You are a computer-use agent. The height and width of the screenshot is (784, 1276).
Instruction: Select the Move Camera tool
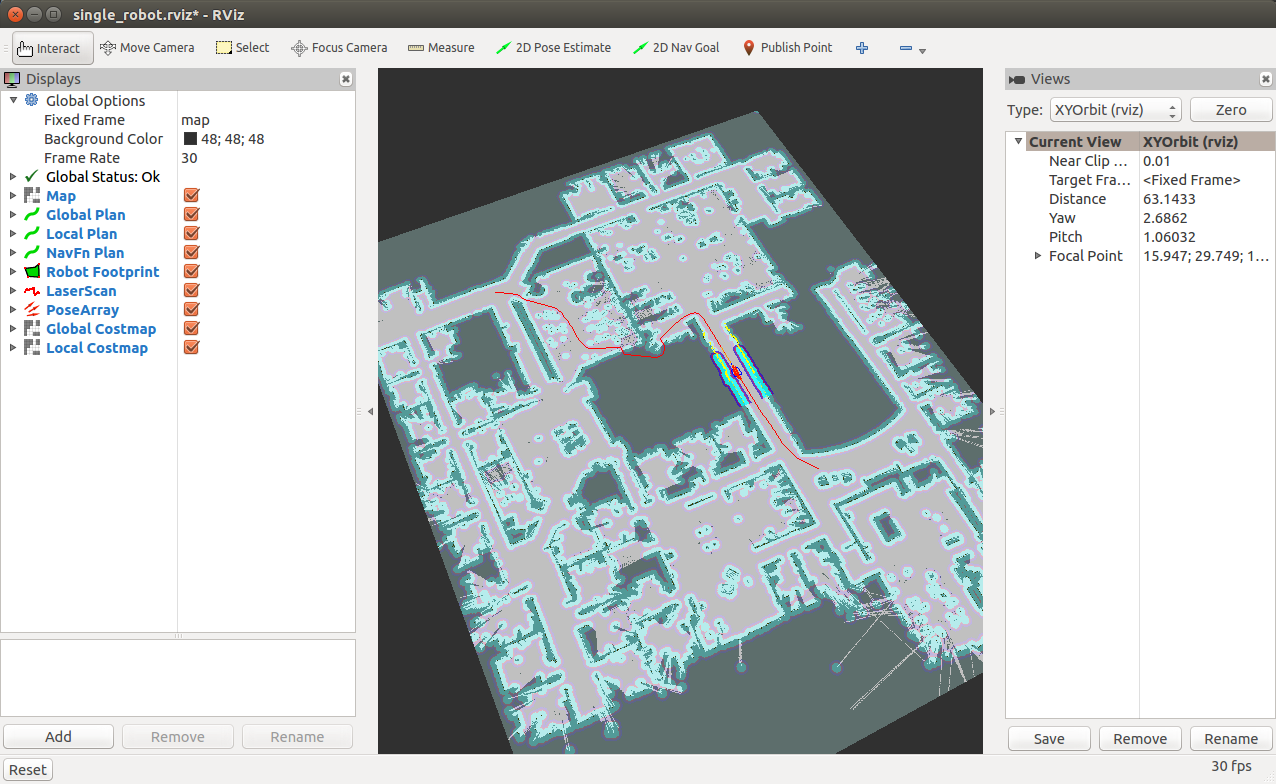[x=146, y=47]
